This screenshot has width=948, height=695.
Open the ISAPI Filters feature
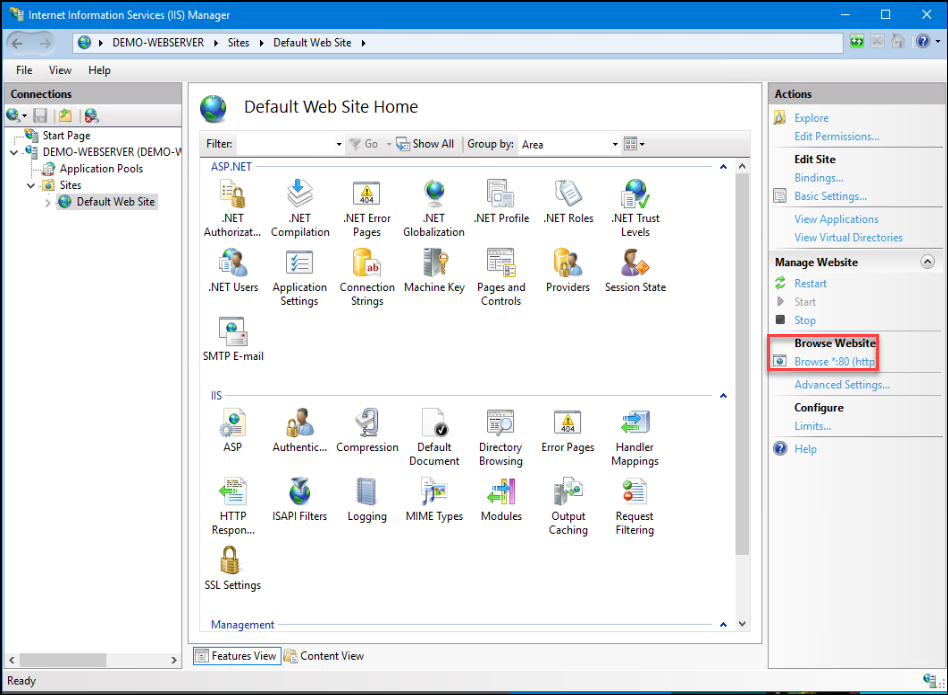pos(299,500)
